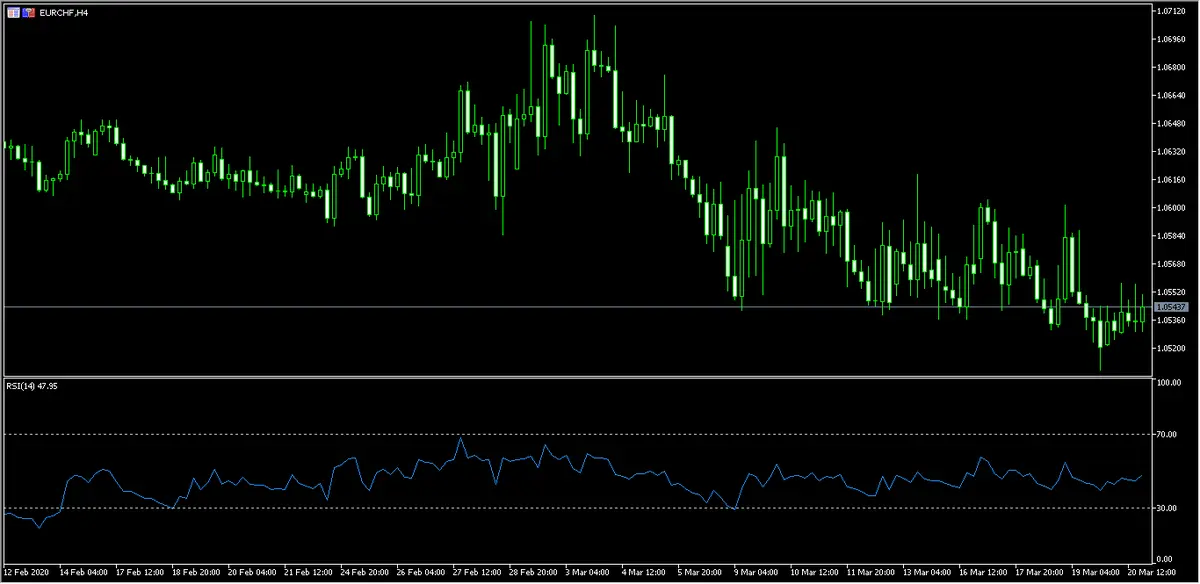This screenshot has height=584, width=1200.
Task: Click the depth of market grid icon
Action: click(x=13, y=13)
